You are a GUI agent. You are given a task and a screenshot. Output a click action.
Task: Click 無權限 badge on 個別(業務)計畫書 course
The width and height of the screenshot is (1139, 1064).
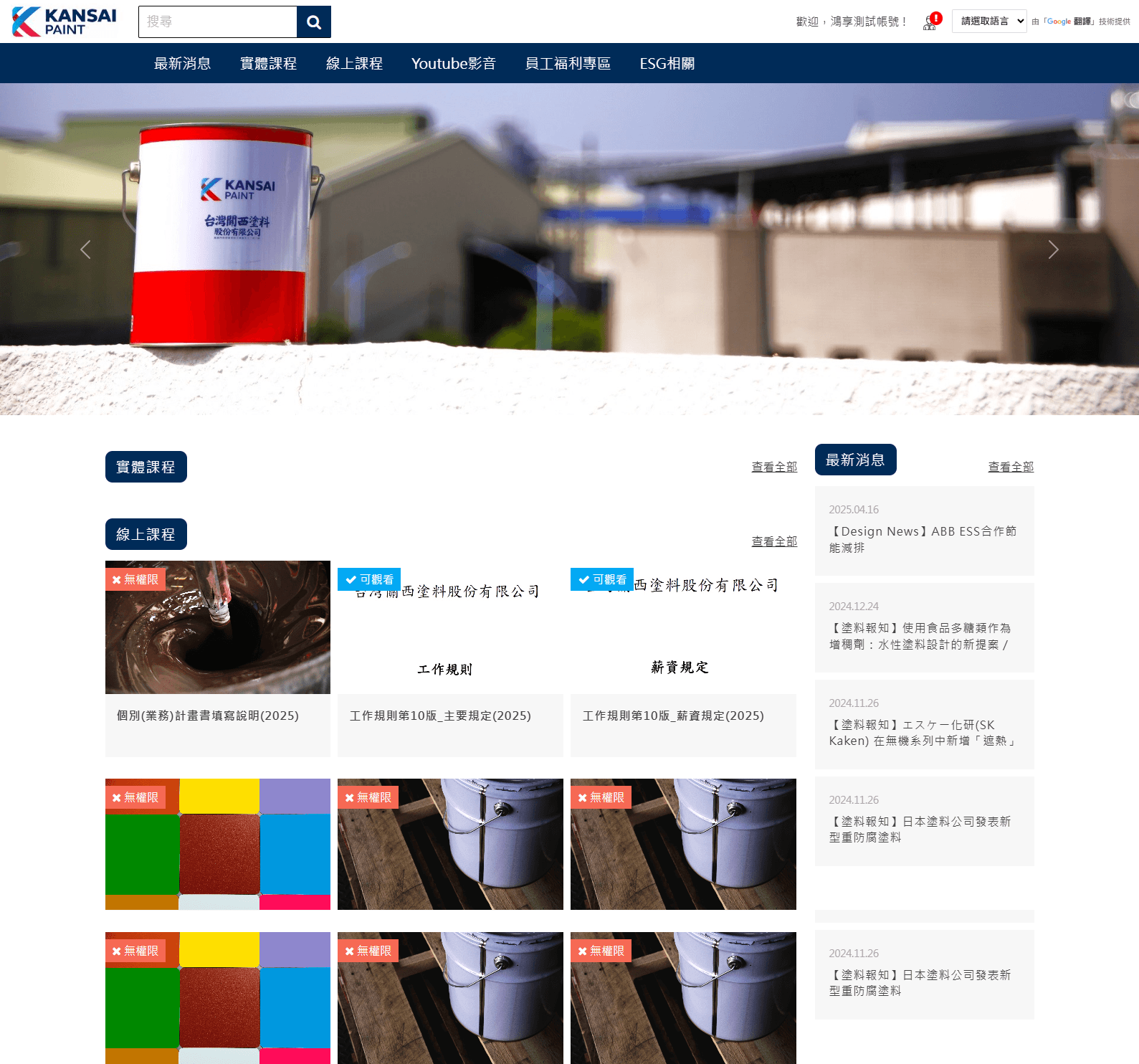135,579
